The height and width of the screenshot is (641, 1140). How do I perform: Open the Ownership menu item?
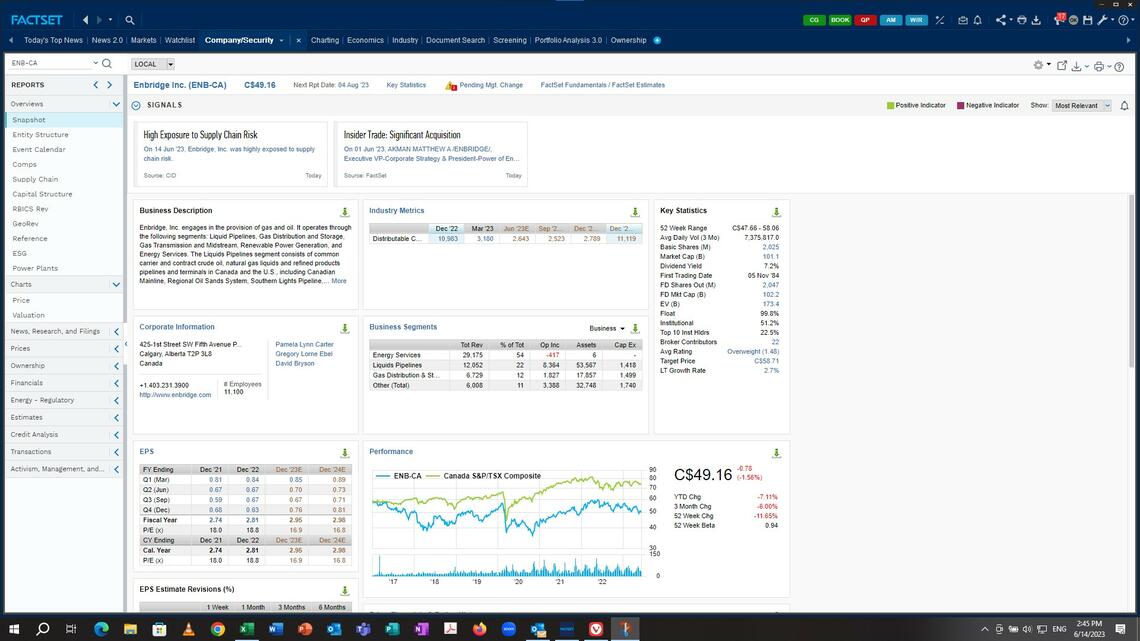[x=629, y=40]
